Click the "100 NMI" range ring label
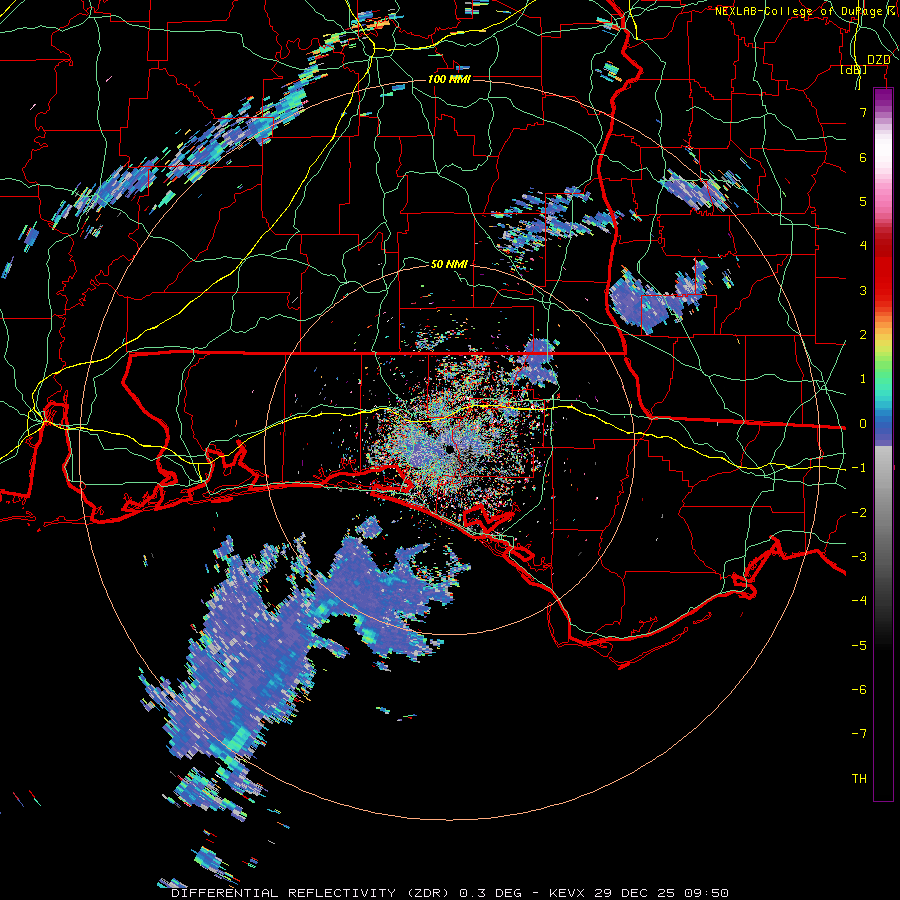The height and width of the screenshot is (900, 900). 449,79
